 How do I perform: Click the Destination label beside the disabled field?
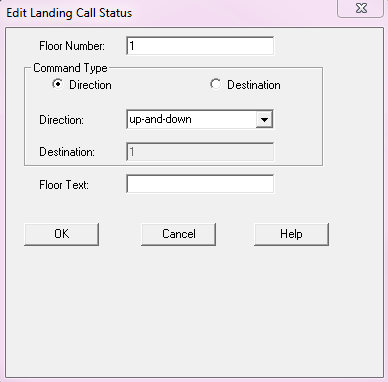pyautogui.click(x=67, y=152)
